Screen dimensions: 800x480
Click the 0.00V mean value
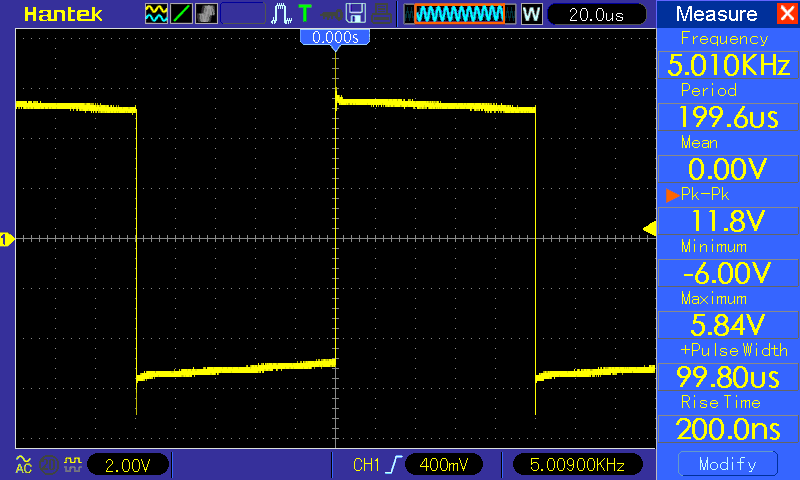[728, 169]
